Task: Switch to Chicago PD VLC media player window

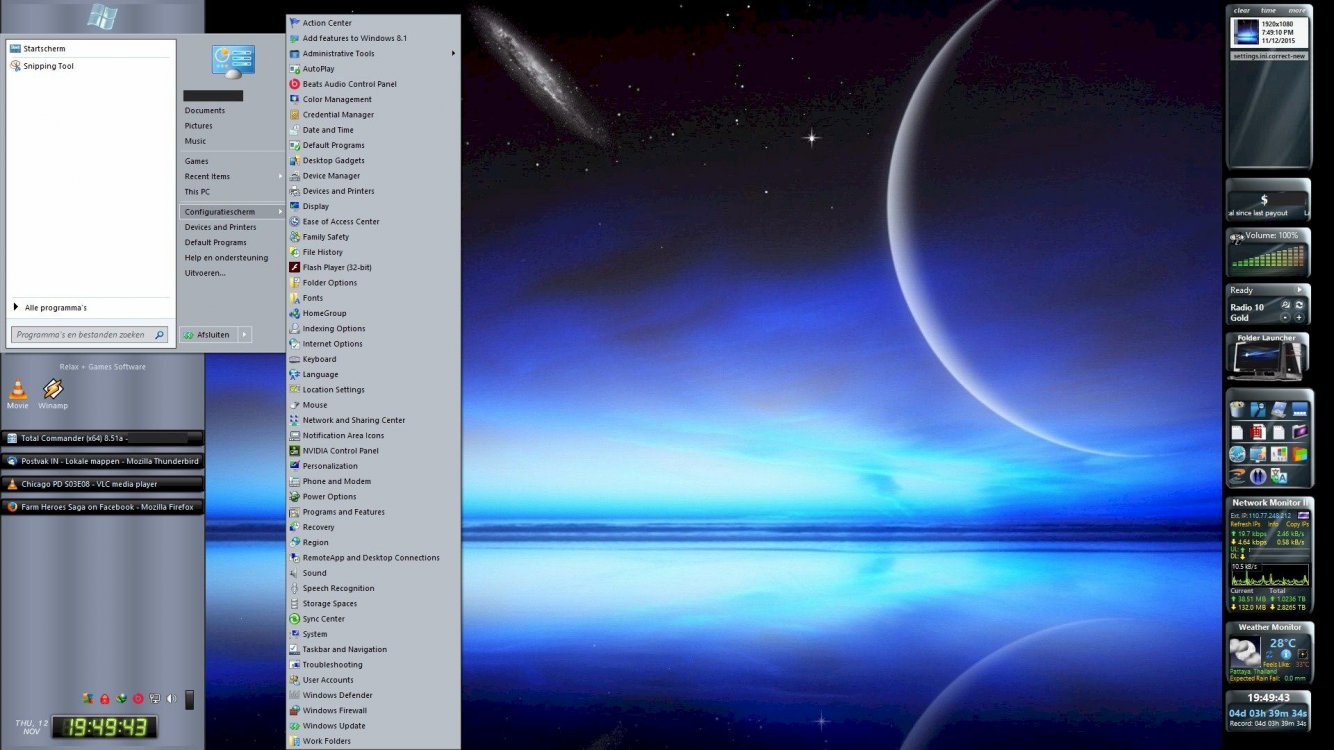Action: [102, 484]
